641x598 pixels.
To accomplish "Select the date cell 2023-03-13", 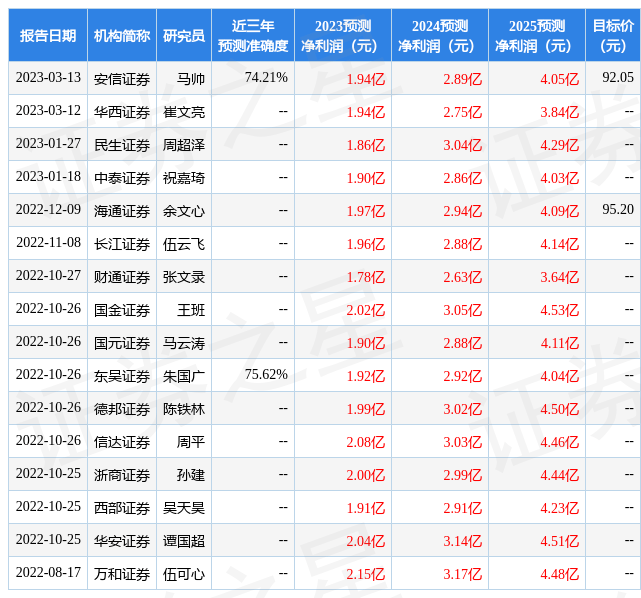I will (x=48, y=78).
